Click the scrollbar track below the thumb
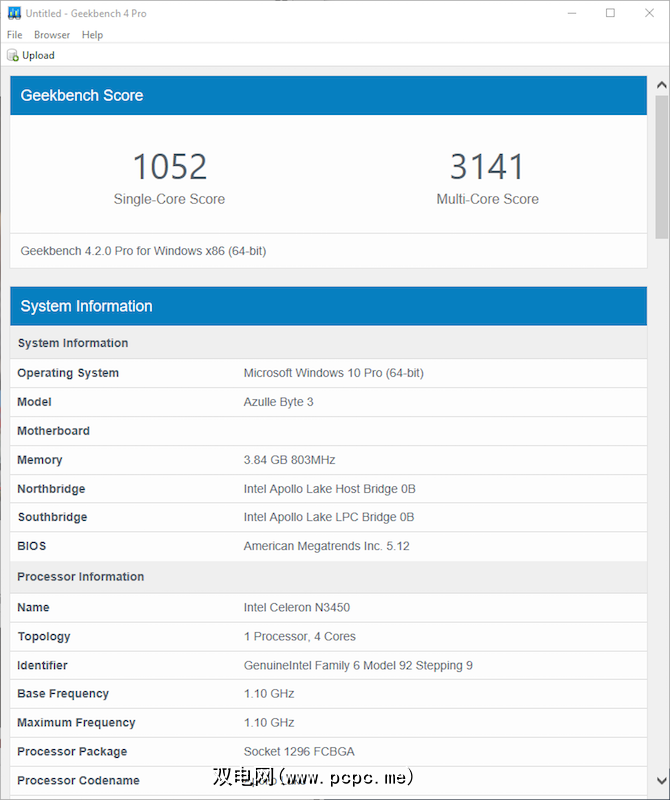The height and width of the screenshot is (800, 670). (x=662, y=500)
